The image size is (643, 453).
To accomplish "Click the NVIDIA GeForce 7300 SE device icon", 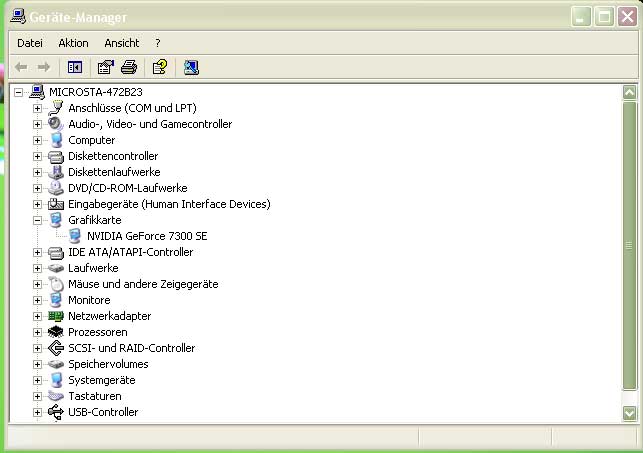I will coord(75,236).
